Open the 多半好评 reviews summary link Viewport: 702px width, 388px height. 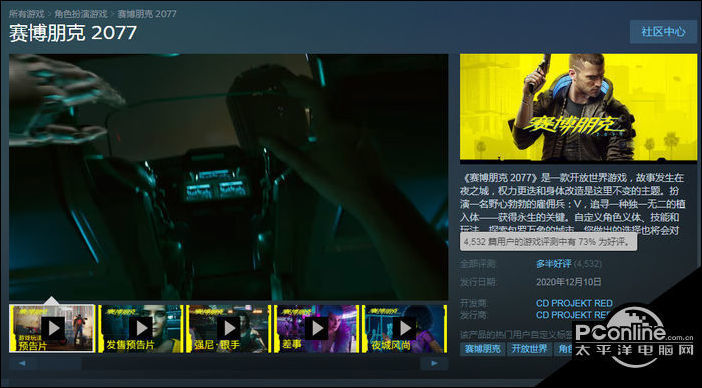point(553,264)
